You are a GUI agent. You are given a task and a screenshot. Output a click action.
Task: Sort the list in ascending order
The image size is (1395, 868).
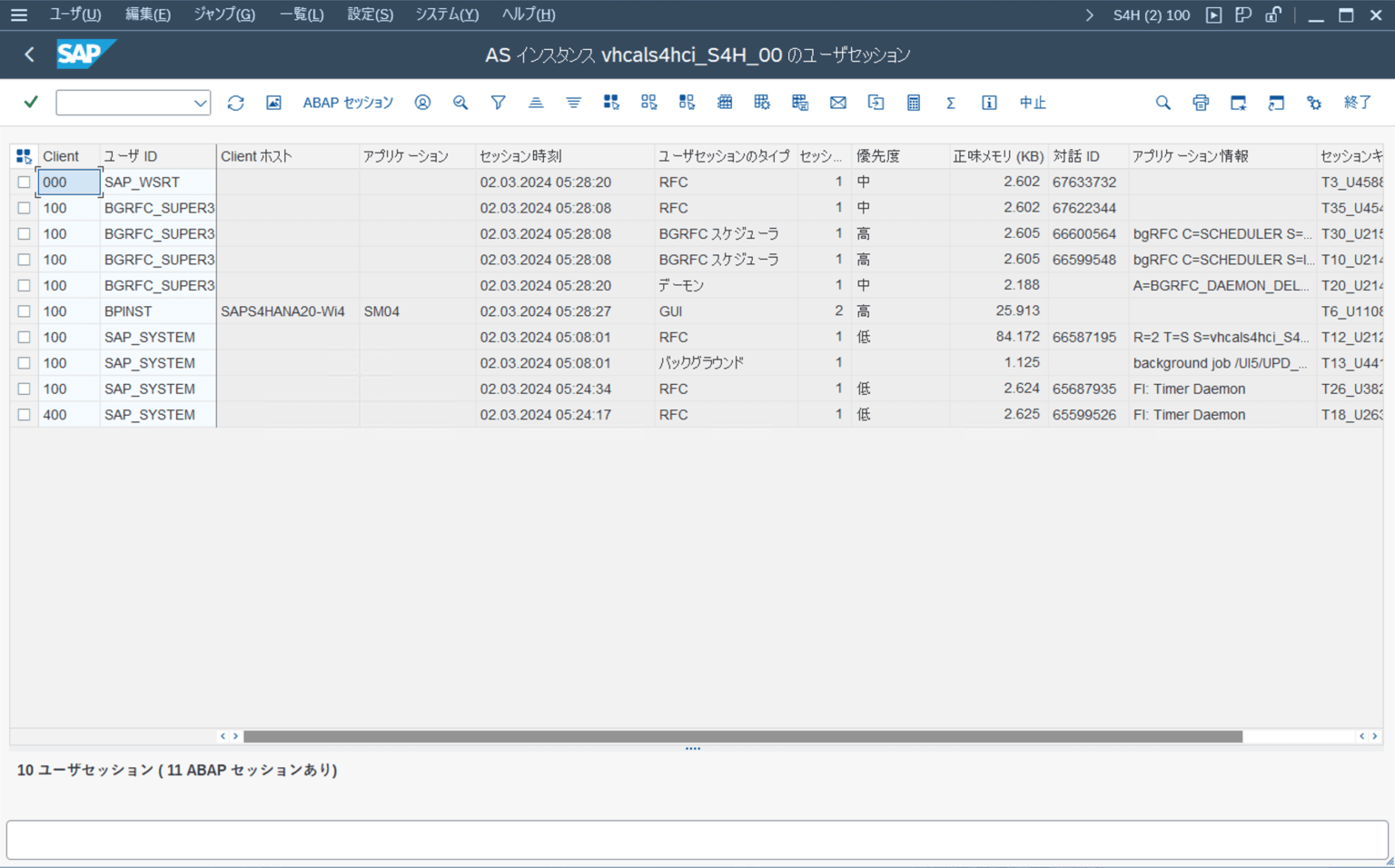point(536,102)
